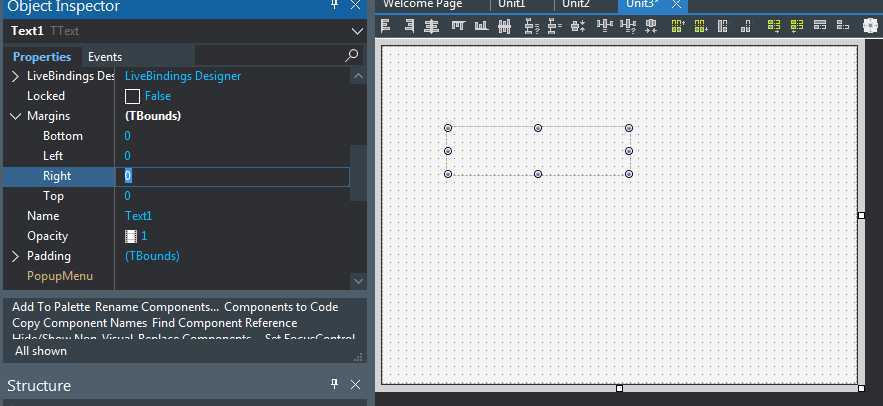Click the Components to Code link

click(281, 307)
